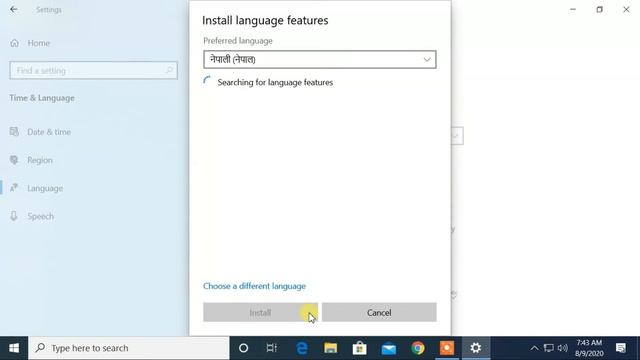Image resolution: width=640 pixels, height=360 pixels.
Task: Click the greyed-out Install button
Action: coord(260,312)
